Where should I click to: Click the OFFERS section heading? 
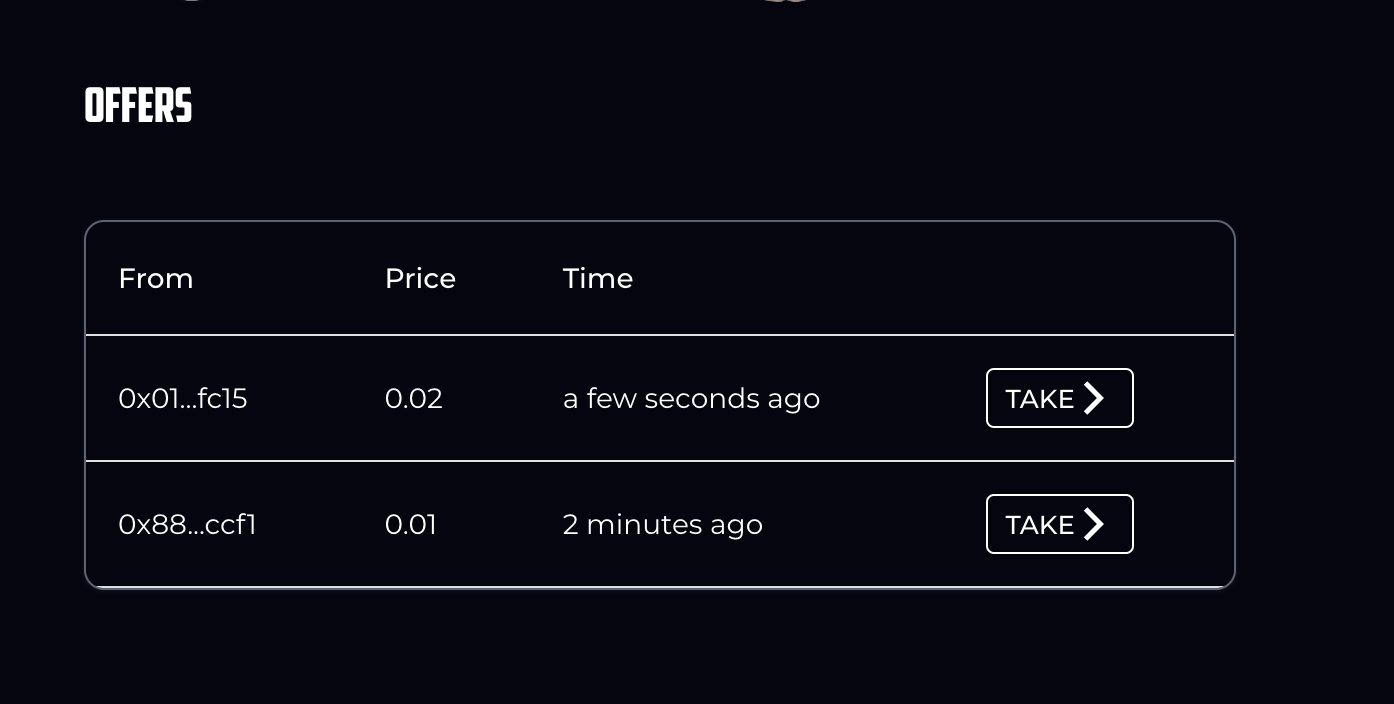tap(138, 105)
